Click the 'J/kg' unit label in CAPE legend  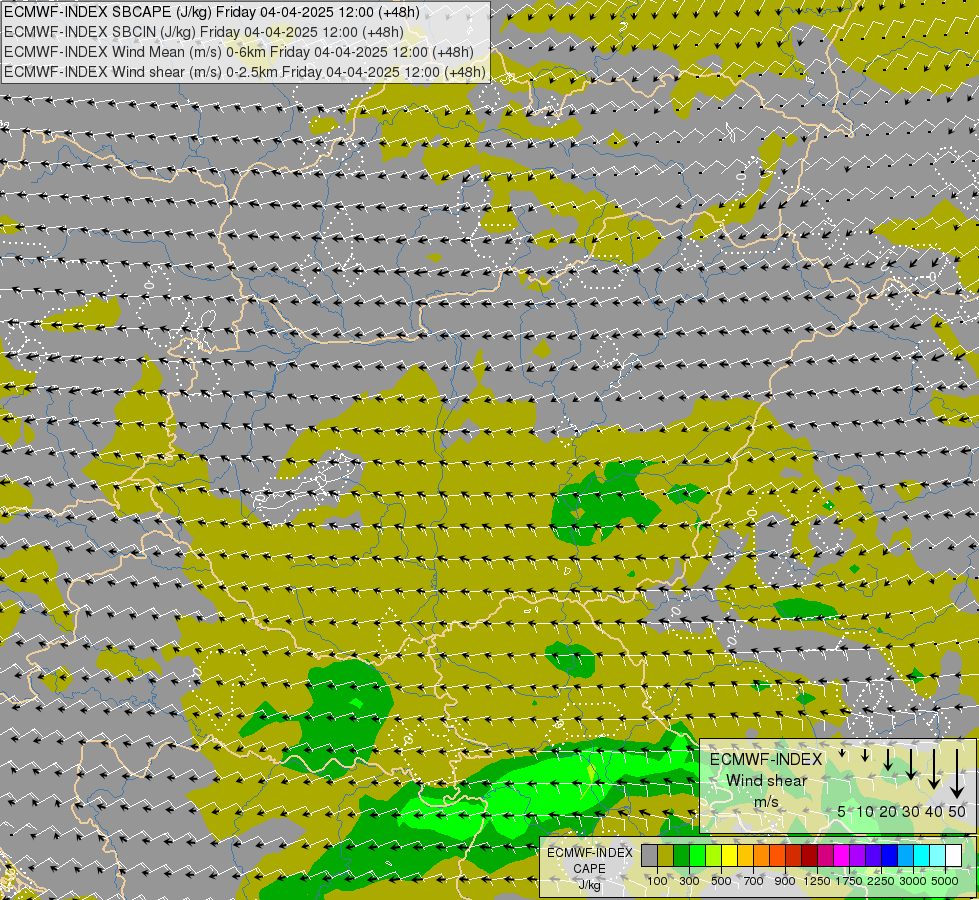[589, 885]
